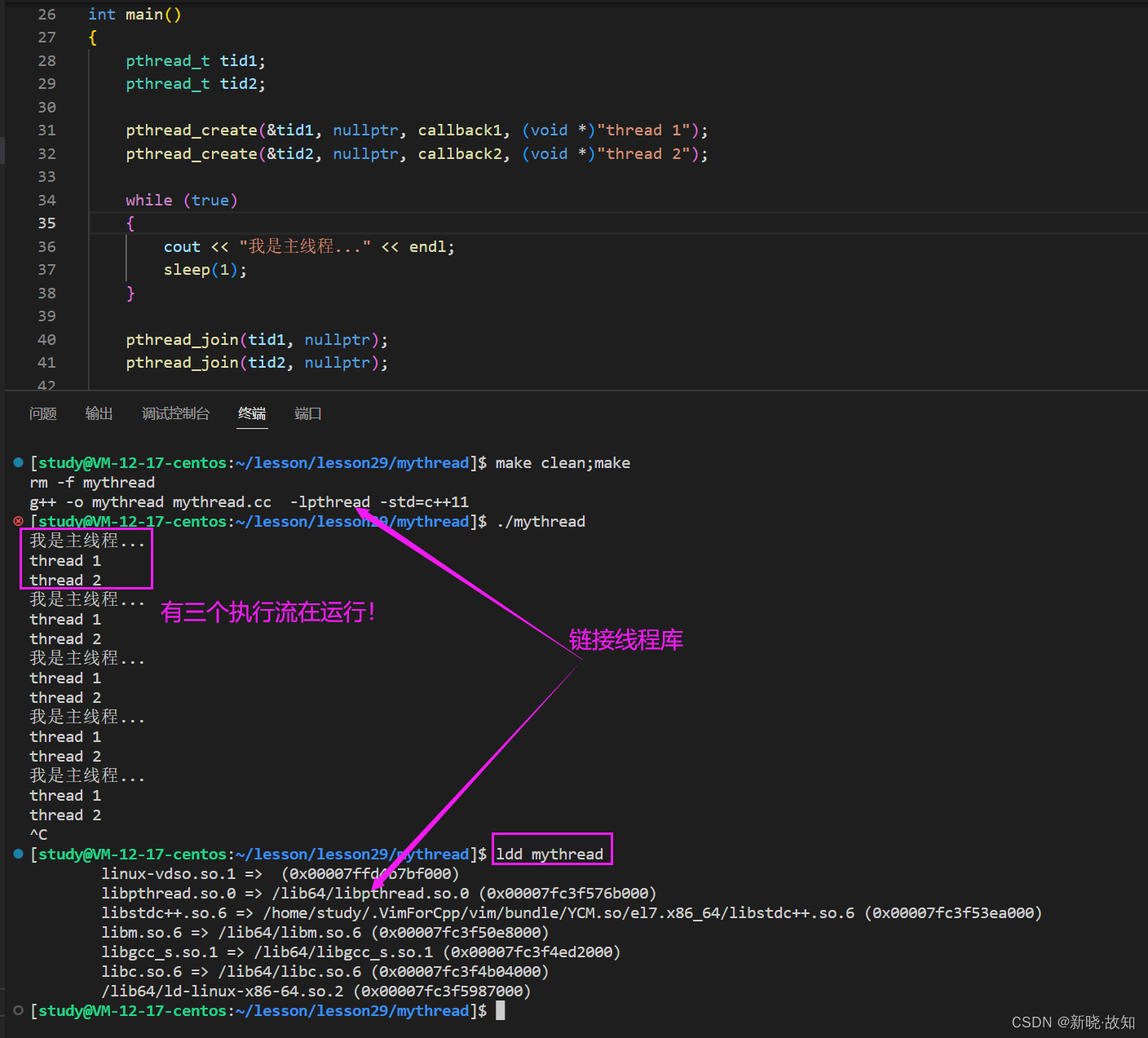Open the 调试控制台 debug console tab

175,414
